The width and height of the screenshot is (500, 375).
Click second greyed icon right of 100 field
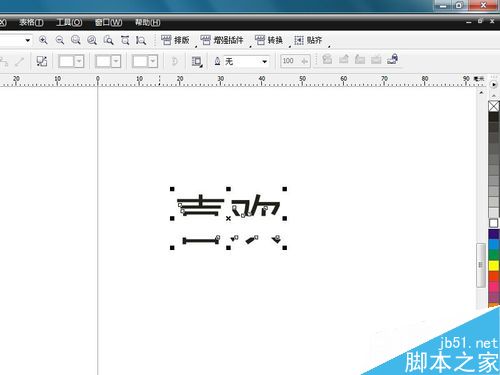344,59
